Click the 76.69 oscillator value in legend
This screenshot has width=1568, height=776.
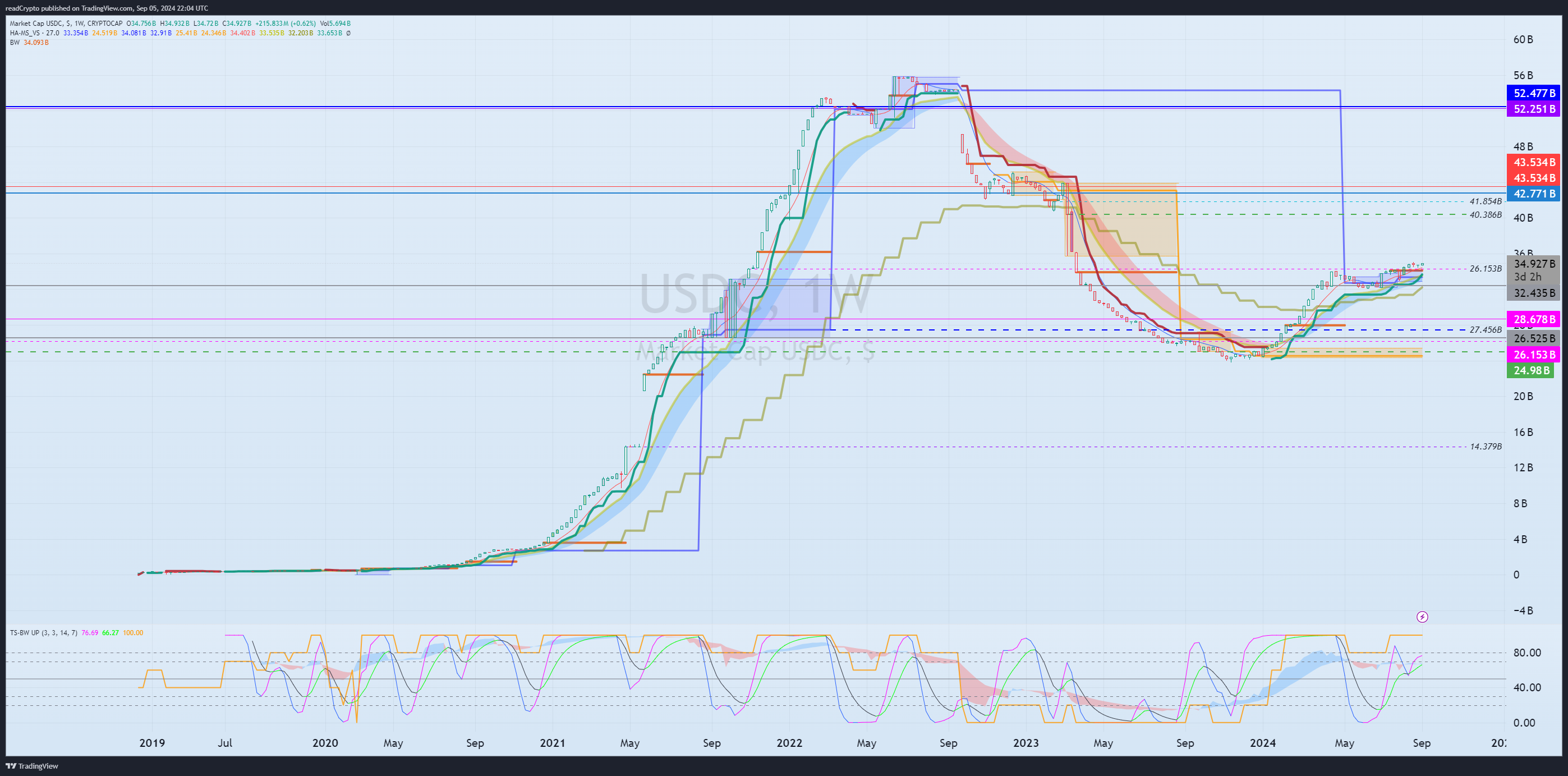pos(89,633)
